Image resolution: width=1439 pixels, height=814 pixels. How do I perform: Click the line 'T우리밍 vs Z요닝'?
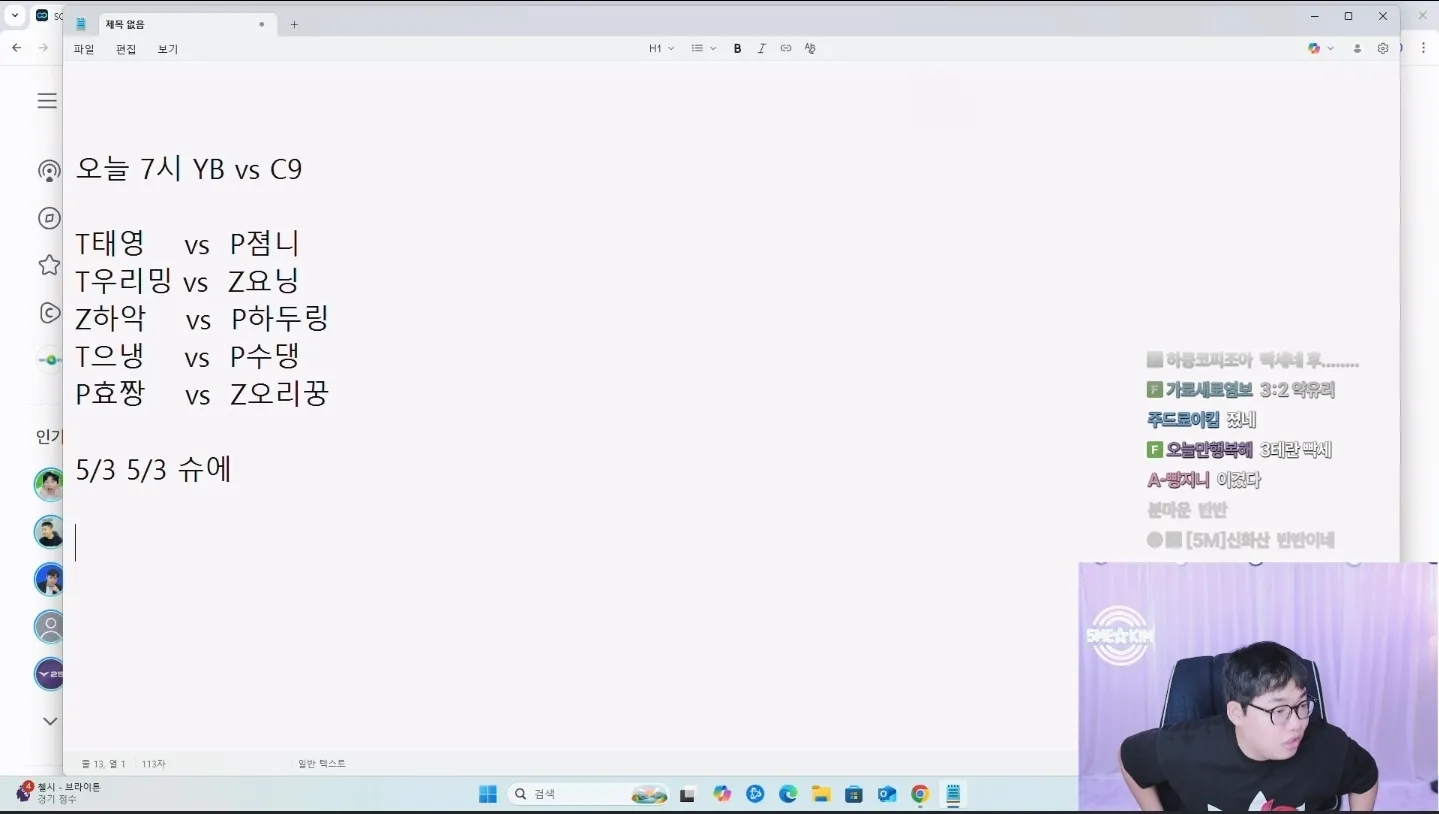pos(187,281)
